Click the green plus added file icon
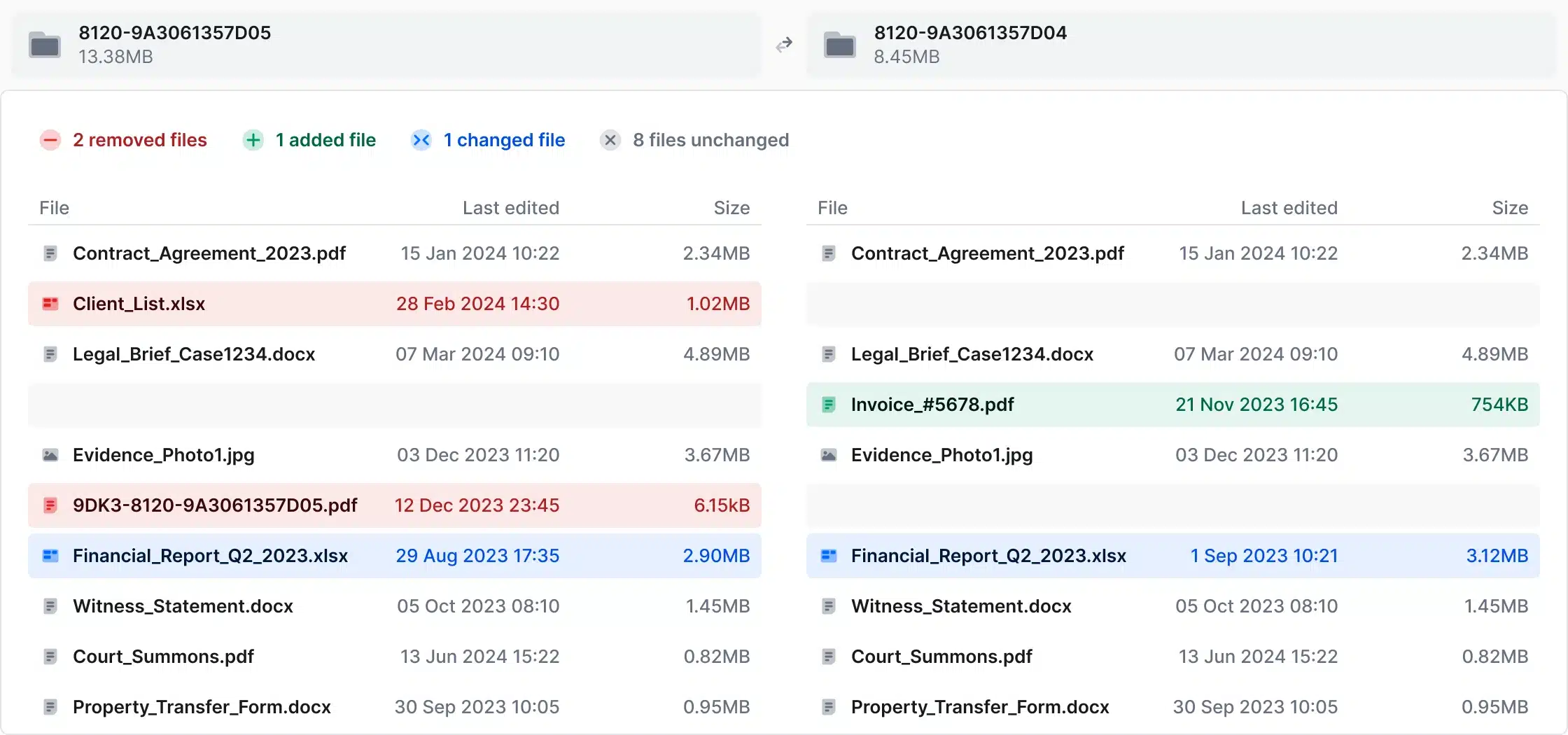1568x735 pixels. (x=253, y=140)
